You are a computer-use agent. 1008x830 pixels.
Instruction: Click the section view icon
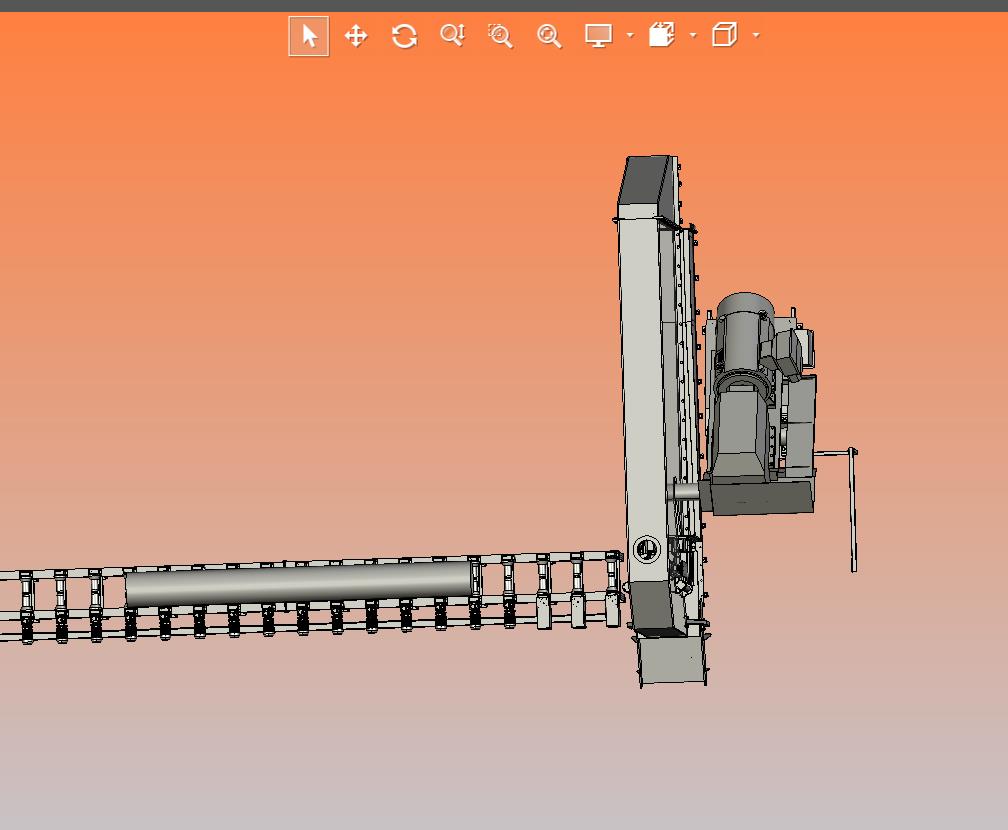(x=662, y=35)
